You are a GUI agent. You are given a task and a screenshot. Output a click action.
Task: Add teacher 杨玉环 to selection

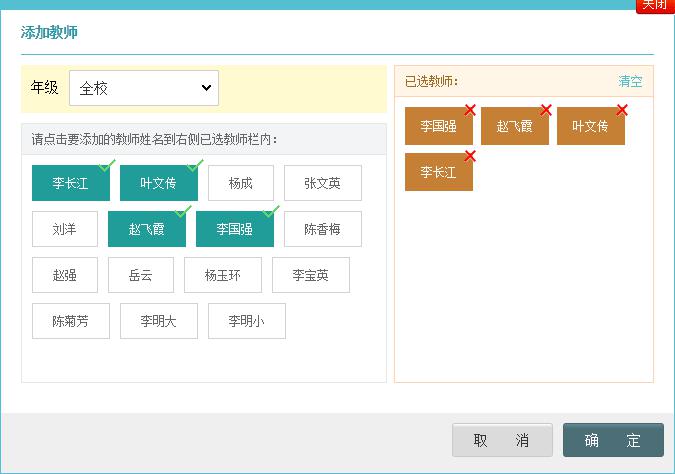[223, 275]
